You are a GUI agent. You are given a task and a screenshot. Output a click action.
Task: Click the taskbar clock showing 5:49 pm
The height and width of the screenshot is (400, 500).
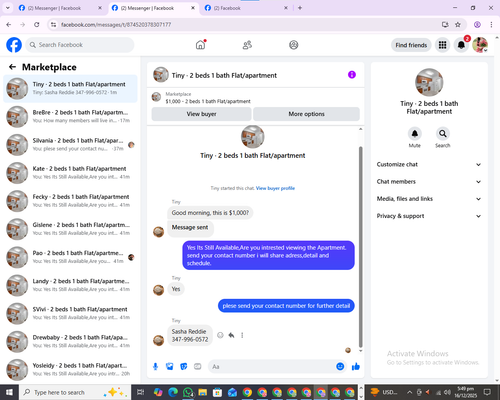coord(466,392)
